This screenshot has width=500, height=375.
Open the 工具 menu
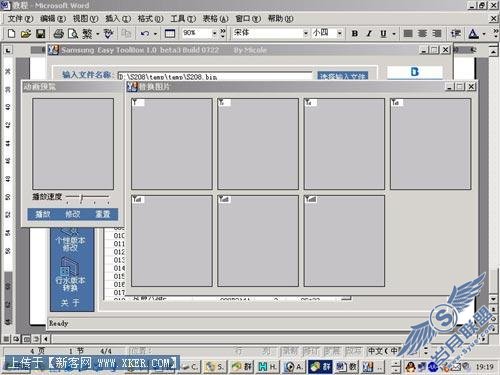click(183, 18)
